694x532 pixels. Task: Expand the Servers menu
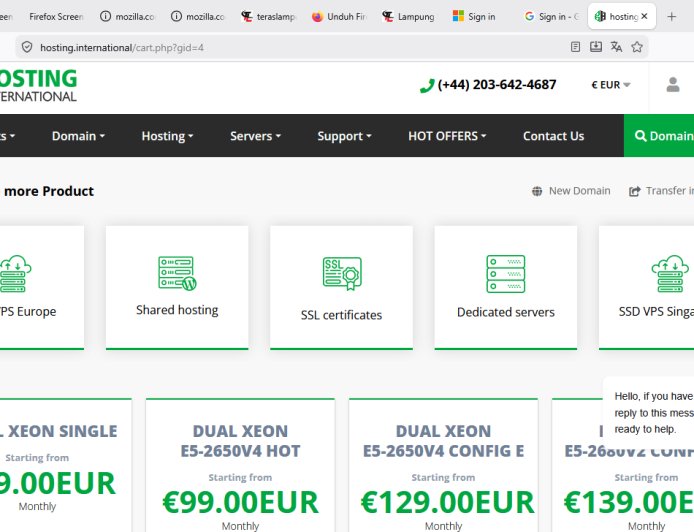click(x=255, y=136)
